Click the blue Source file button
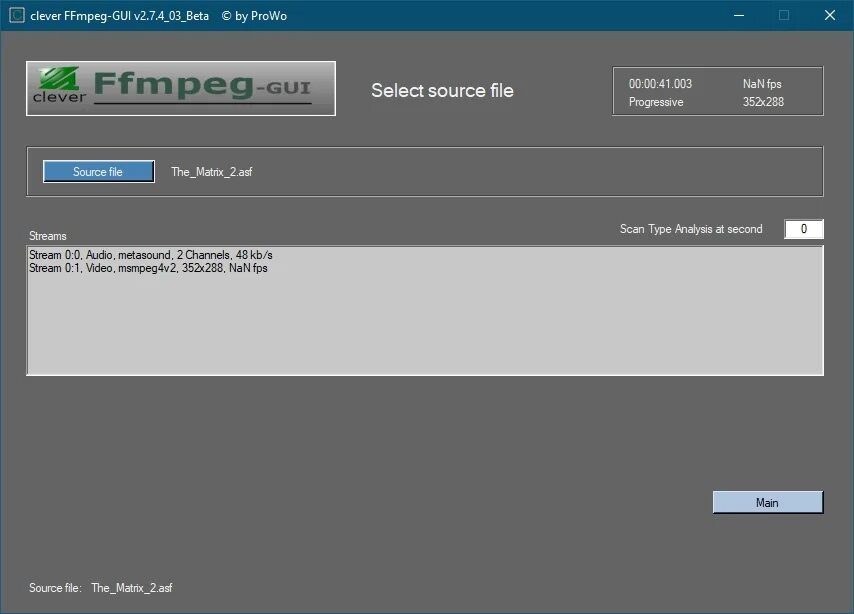854x614 pixels. click(x=99, y=172)
